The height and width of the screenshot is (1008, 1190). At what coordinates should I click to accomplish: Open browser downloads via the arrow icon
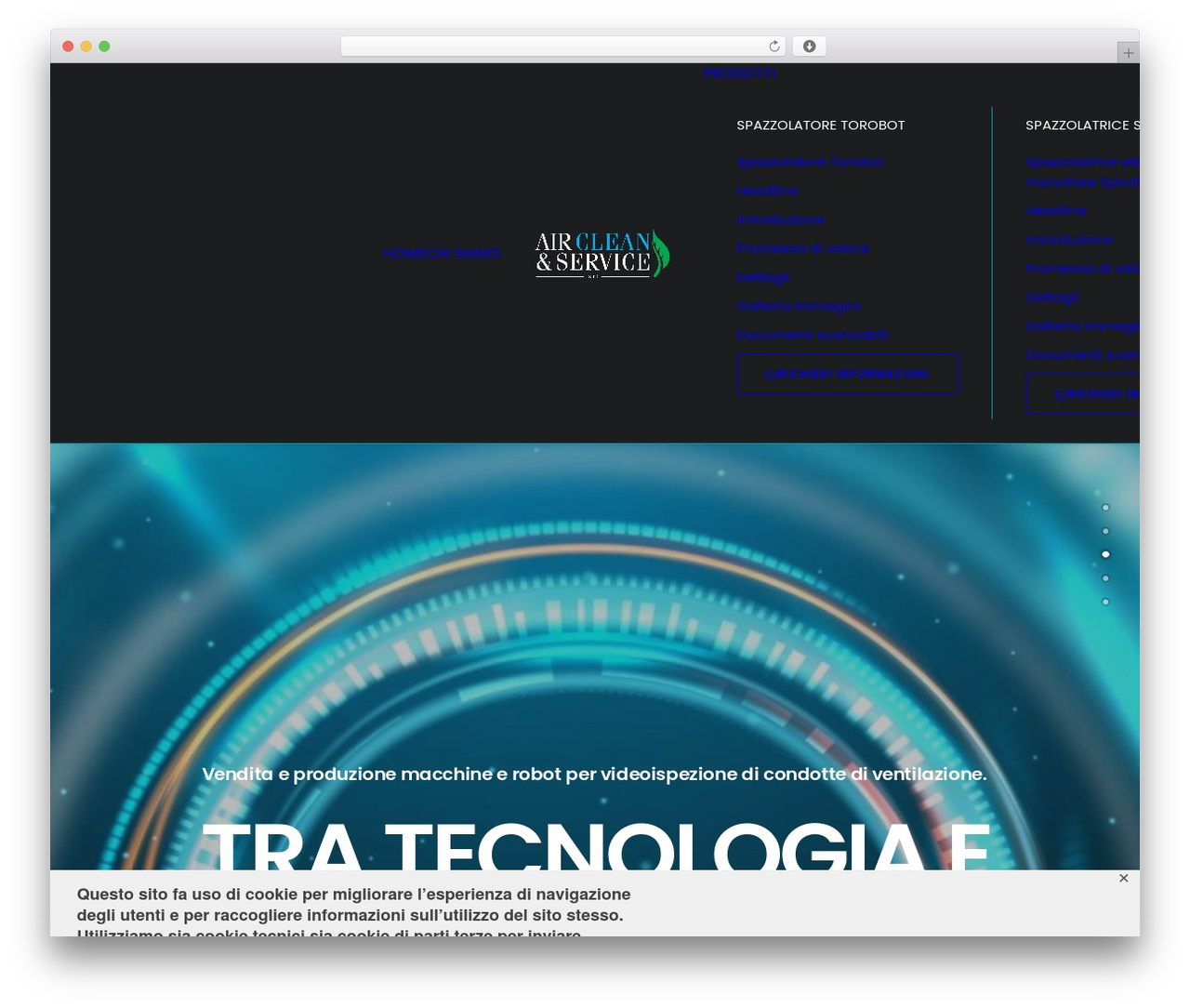809,46
